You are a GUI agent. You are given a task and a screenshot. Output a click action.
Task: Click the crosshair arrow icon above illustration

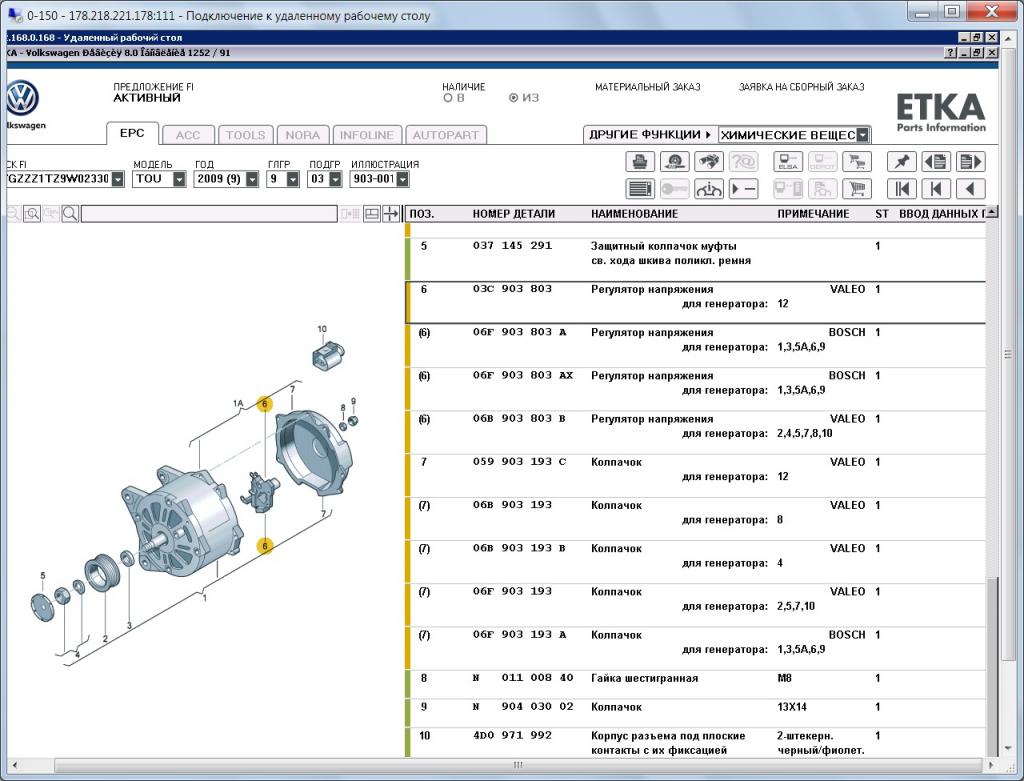(x=391, y=214)
